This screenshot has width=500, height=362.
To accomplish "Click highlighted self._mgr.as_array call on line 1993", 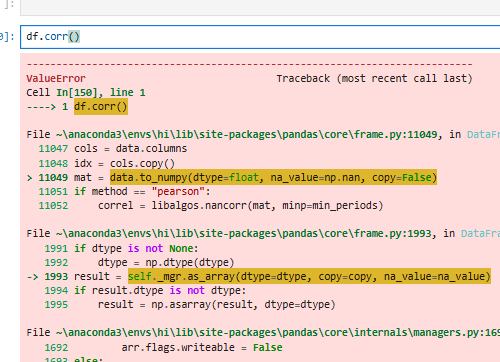I will pyautogui.click(x=309, y=276).
